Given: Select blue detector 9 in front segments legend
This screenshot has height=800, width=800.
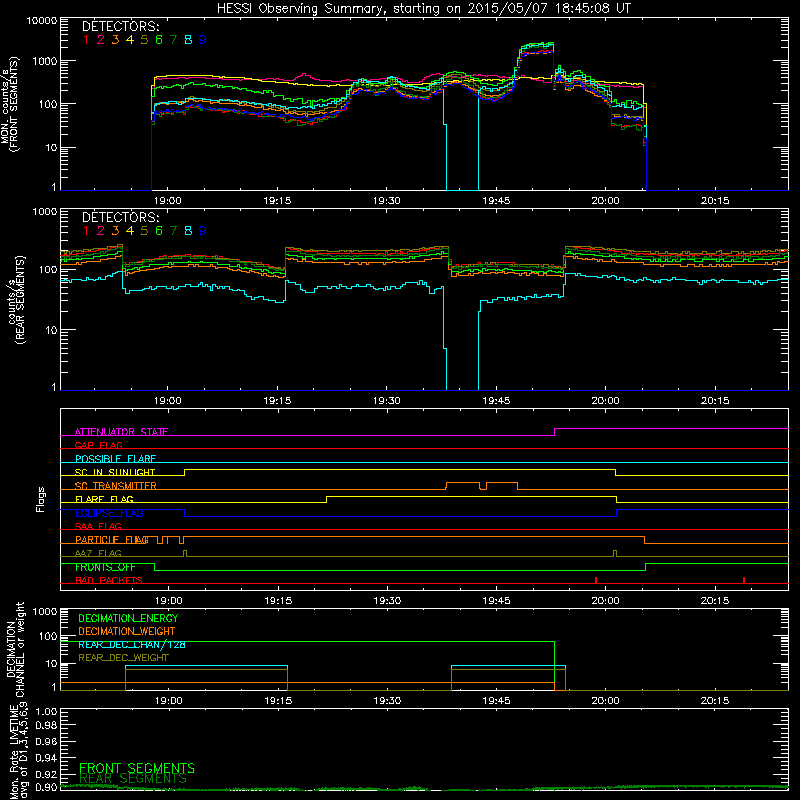Looking at the screenshot, I should 203,40.
